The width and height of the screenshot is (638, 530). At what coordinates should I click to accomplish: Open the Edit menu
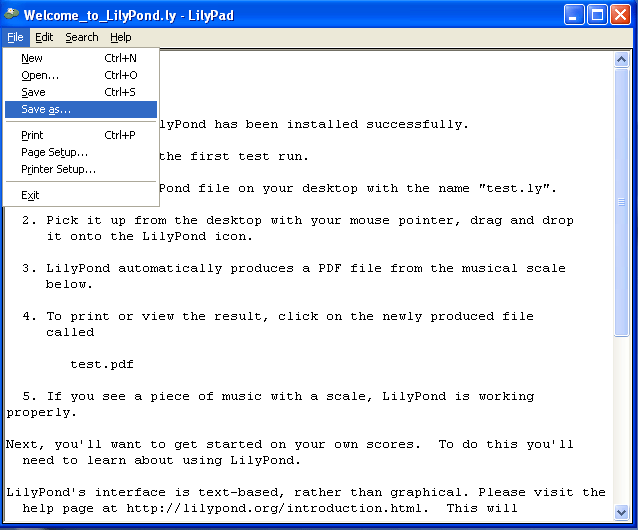[44, 37]
